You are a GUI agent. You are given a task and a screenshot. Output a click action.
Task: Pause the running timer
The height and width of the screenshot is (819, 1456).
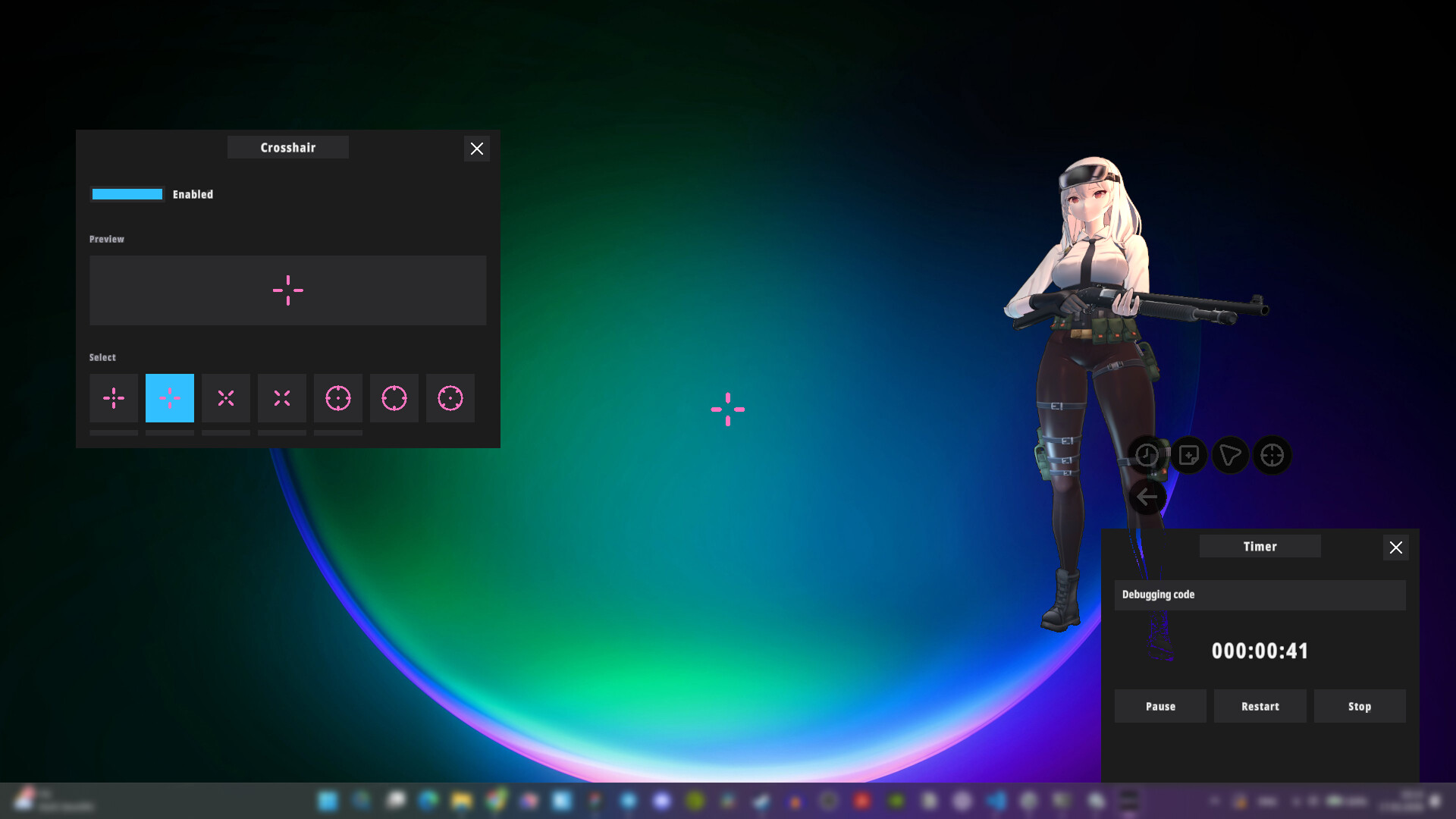tap(1160, 706)
